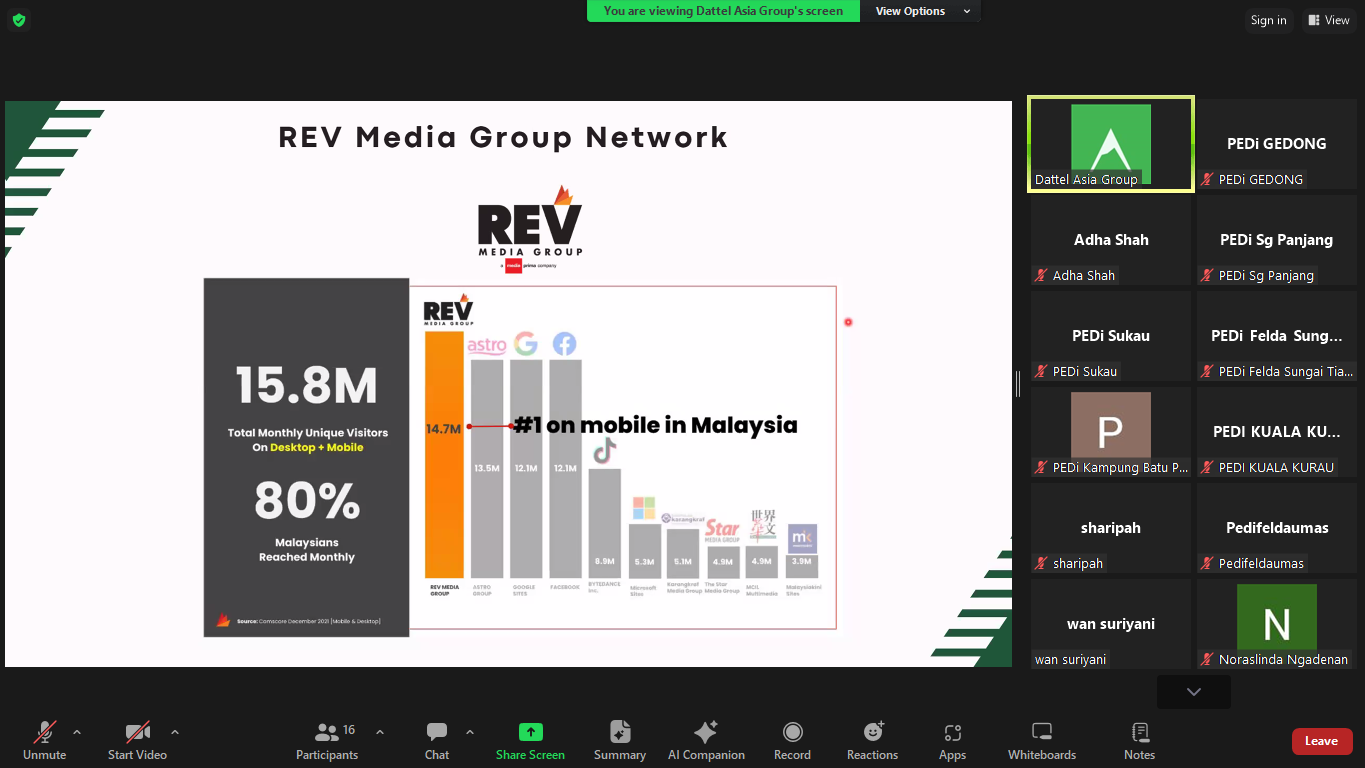Click muted mic icon on PEDi GEDONG label
Viewport: 1365px width, 768px height.
point(1208,180)
